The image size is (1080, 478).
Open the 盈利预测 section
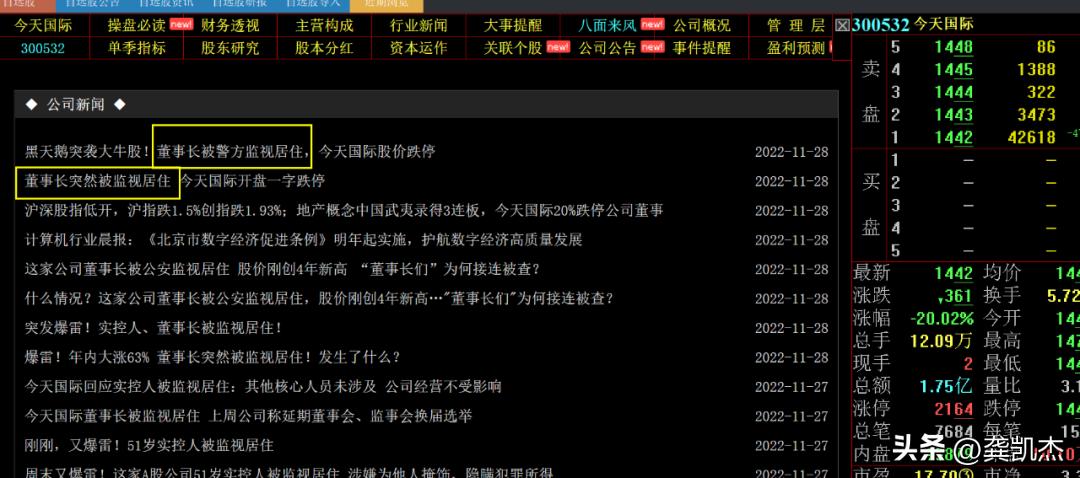pos(796,48)
